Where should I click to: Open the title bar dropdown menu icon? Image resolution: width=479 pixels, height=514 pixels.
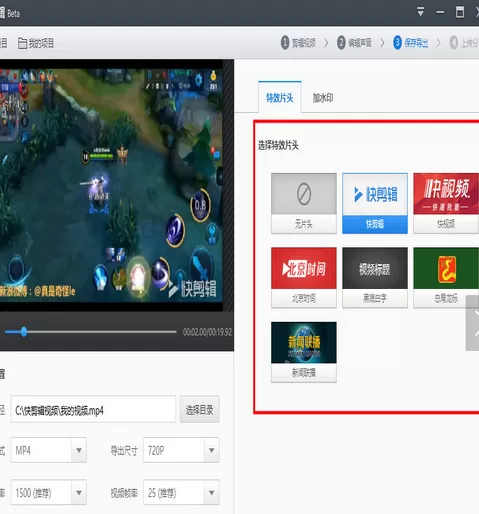point(421,12)
